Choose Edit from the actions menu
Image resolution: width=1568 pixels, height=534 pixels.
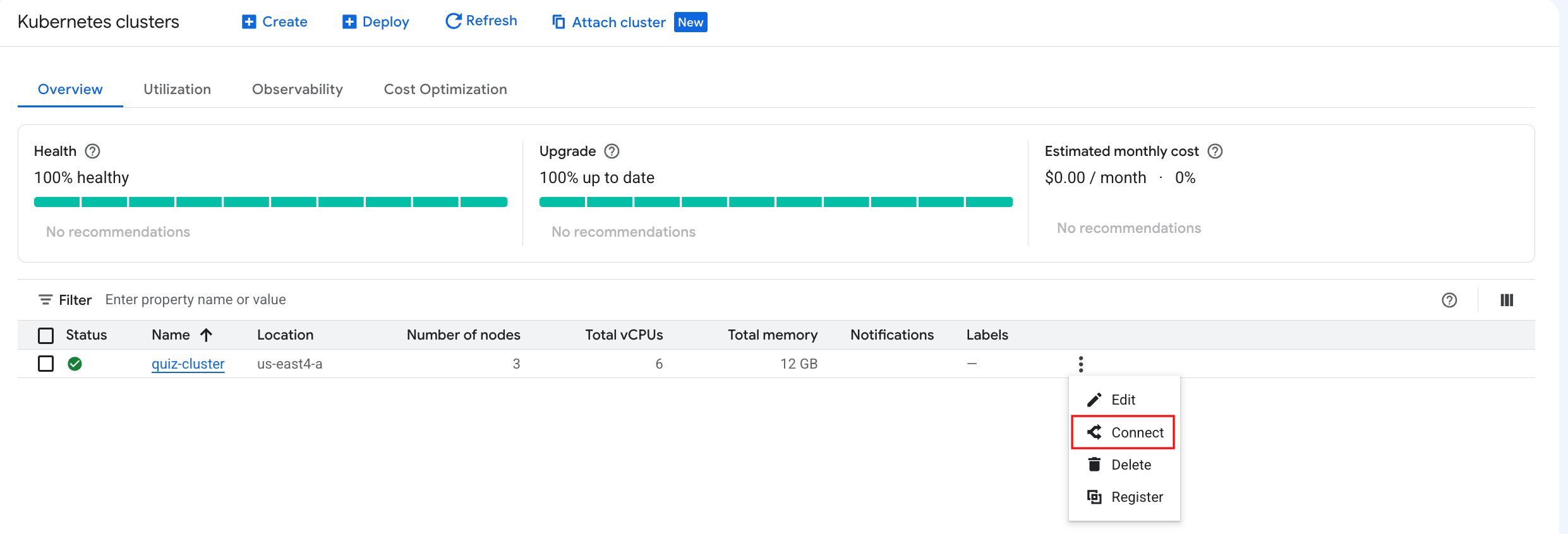(1125, 400)
